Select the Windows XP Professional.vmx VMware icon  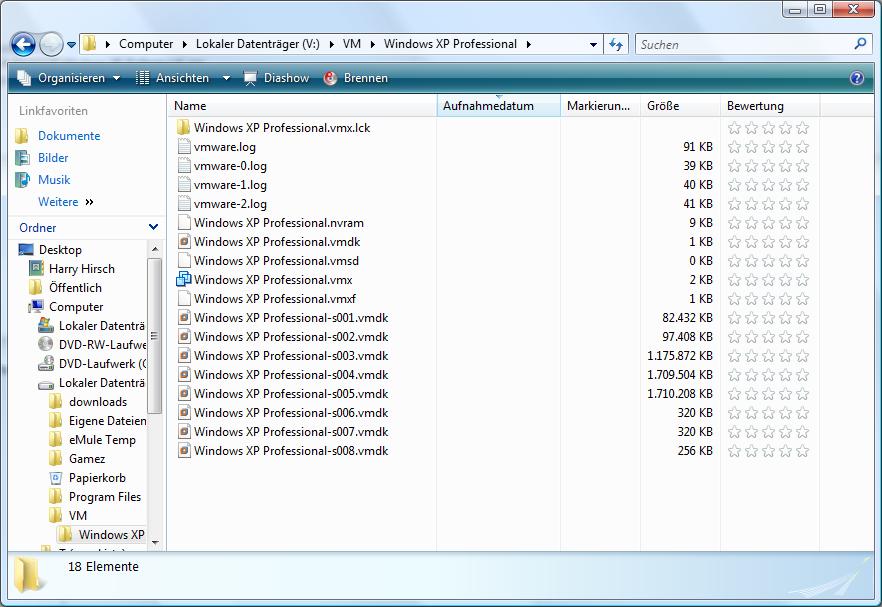(183, 279)
